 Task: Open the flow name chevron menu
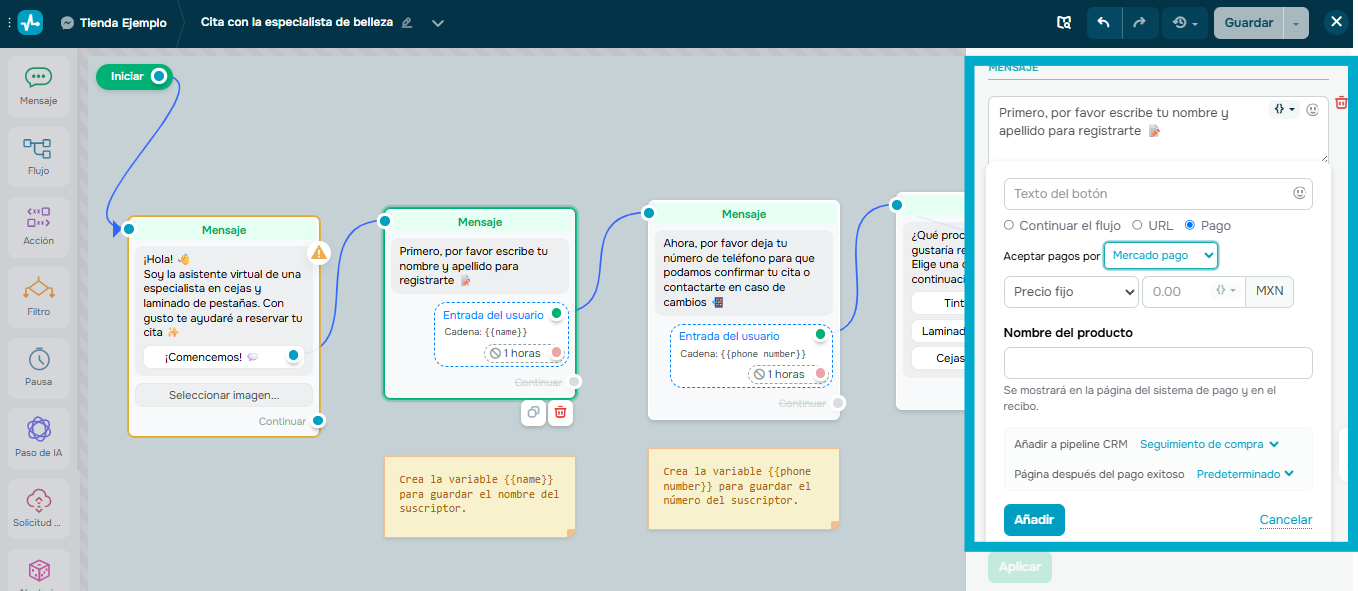[437, 22]
